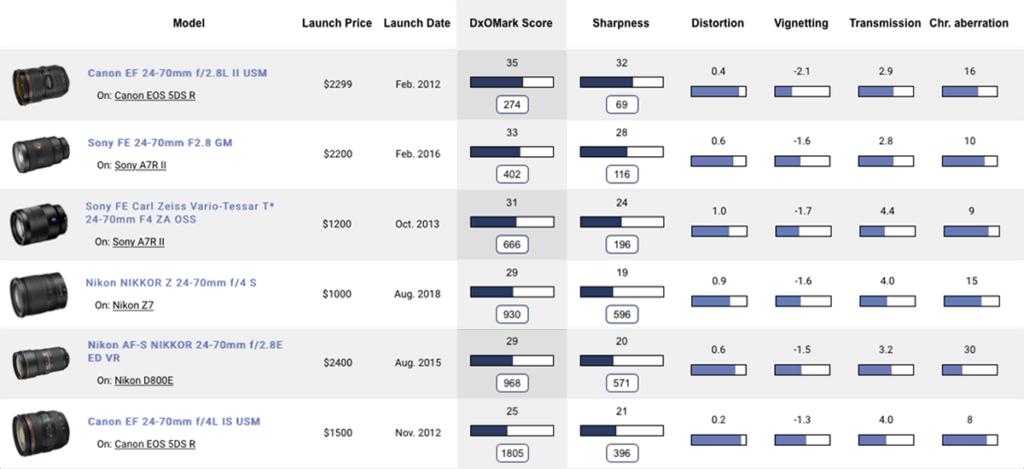Open Canon EF 24-70mm f/2.8L II USM lens thumbnail
The height and width of the screenshot is (469, 1024).
pos(40,84)
